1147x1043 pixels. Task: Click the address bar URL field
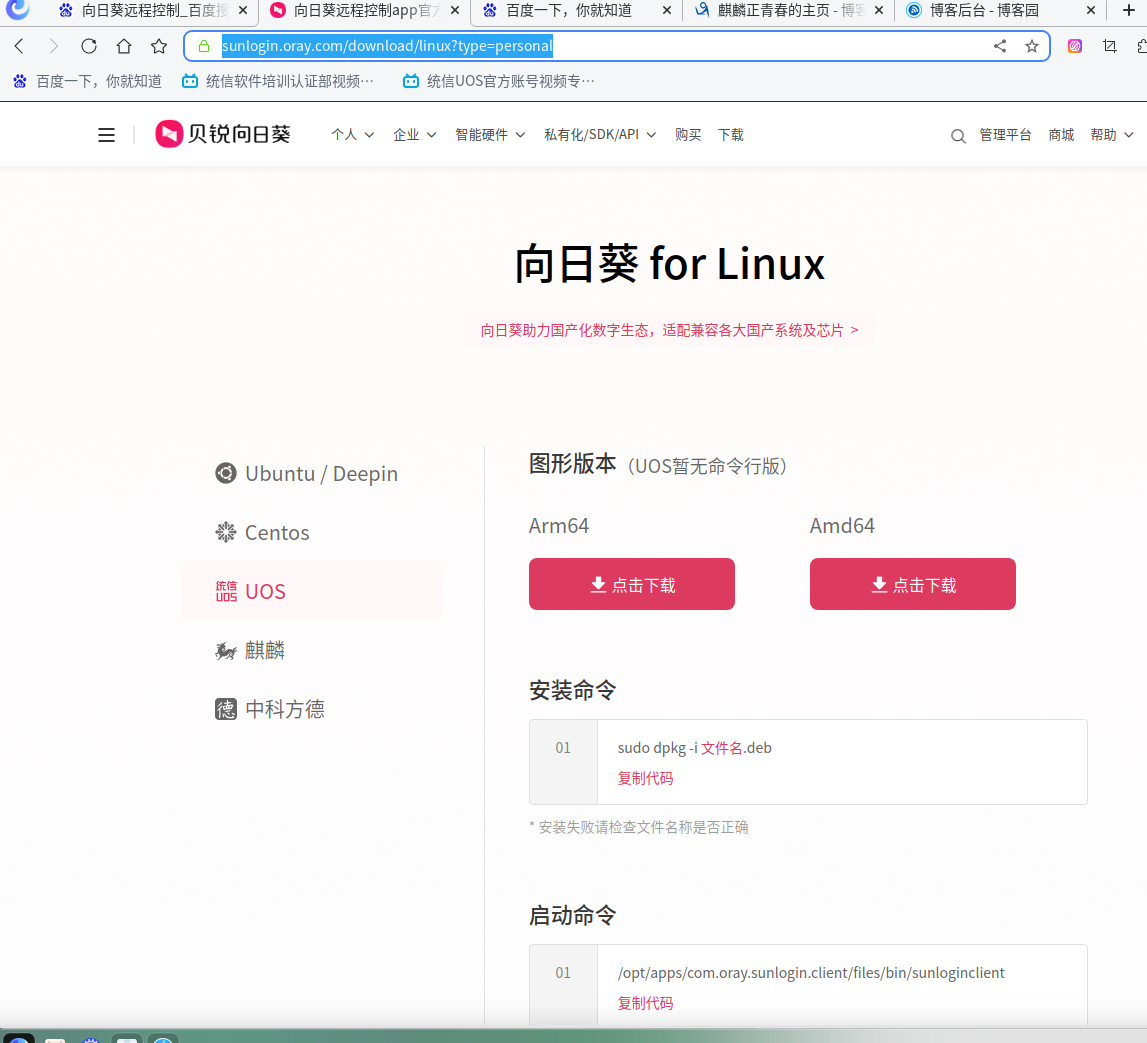tap(617, 46)
